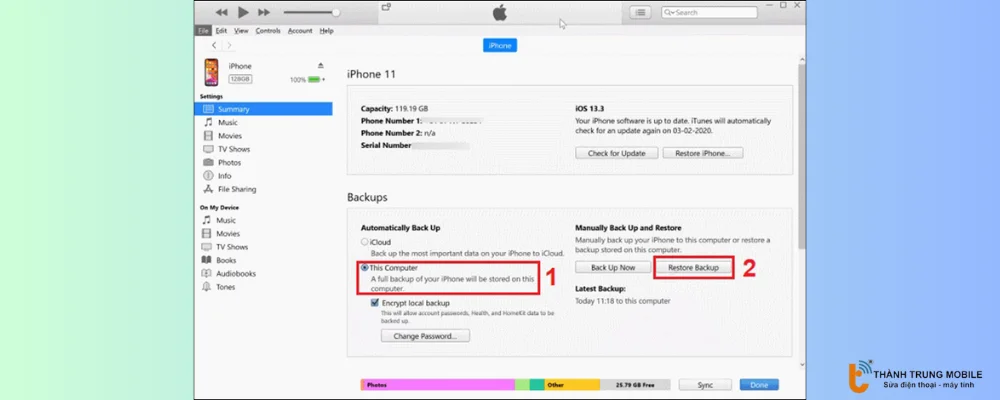1000x400 pixels.
Task: Go forward with the right arrow
Action: [x=229, y=45]
